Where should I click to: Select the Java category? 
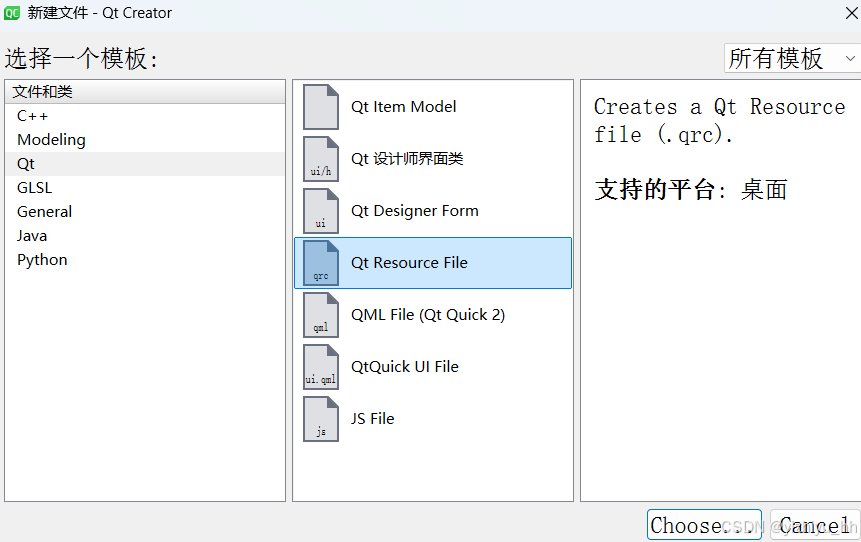pyautogui.click(x=145, y=236)
